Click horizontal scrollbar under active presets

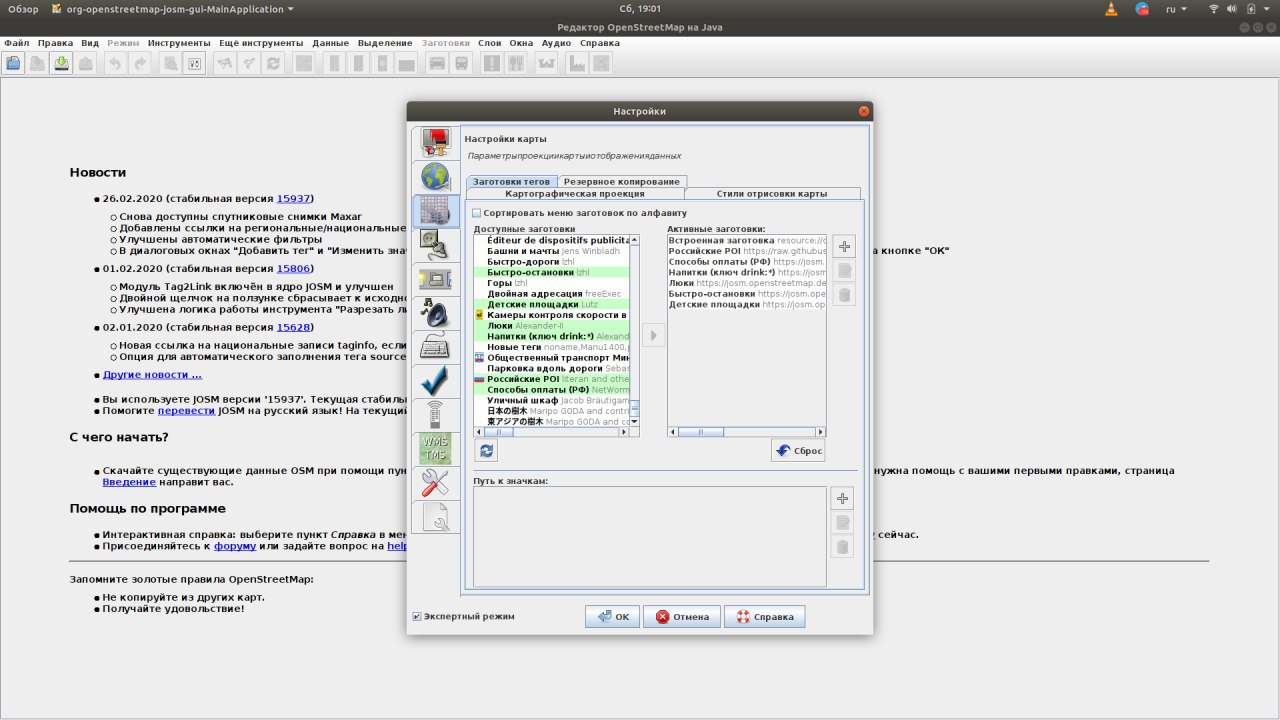click(747, 432)
